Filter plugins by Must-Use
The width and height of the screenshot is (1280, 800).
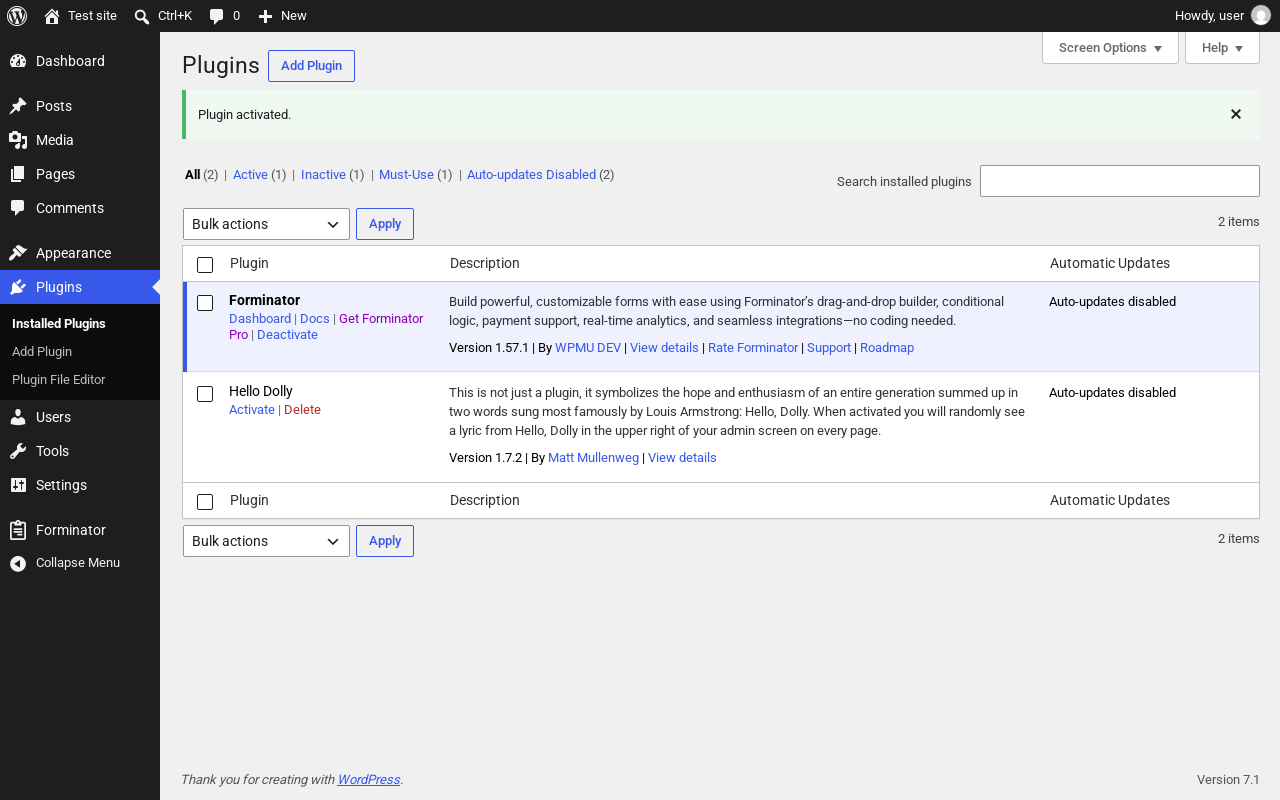[x=406, y=174]
